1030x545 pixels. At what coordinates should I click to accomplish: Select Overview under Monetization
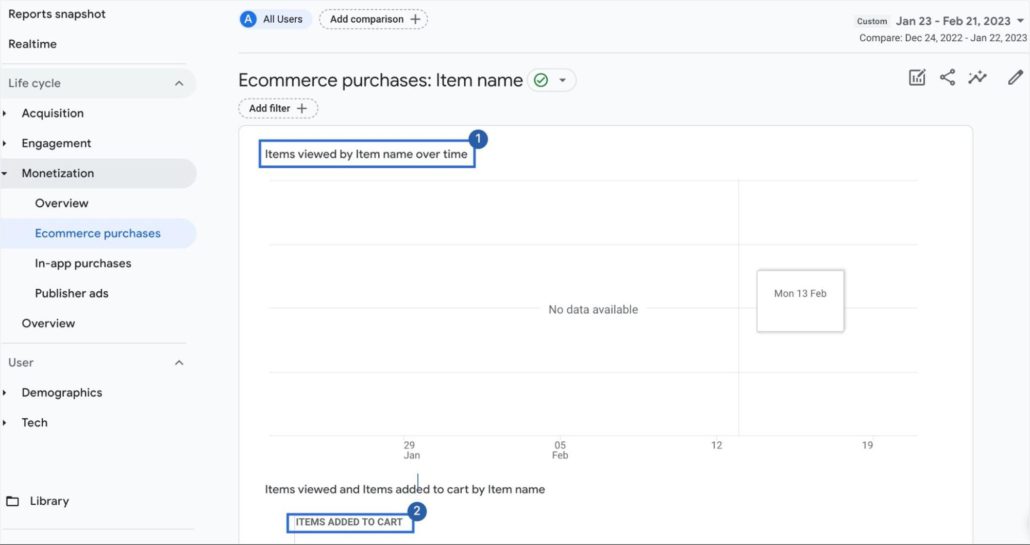(x=62, y=204)
